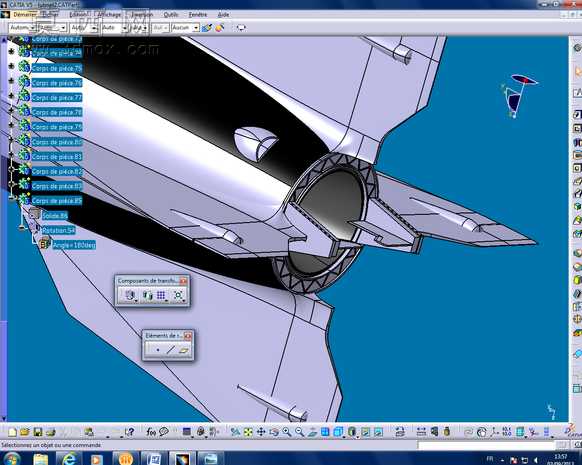The width and height of the screenshot is (582, 465).
Task: Open the Windows Start button
Action: (x=12, y=459)
